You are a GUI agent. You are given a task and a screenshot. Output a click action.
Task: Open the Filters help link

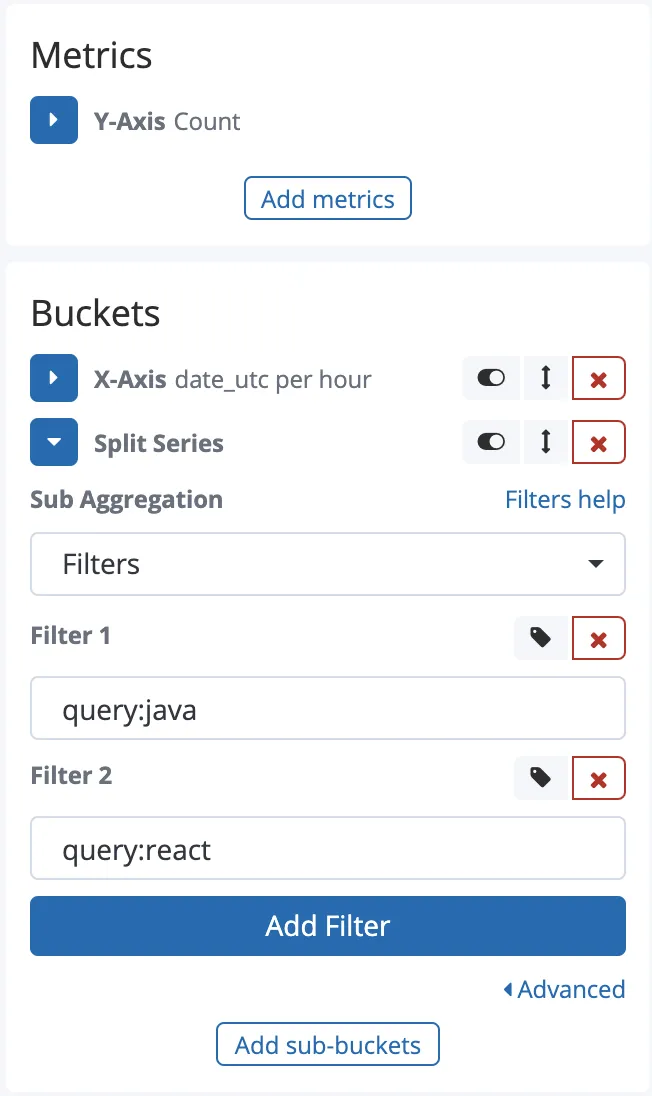point(565,499)
